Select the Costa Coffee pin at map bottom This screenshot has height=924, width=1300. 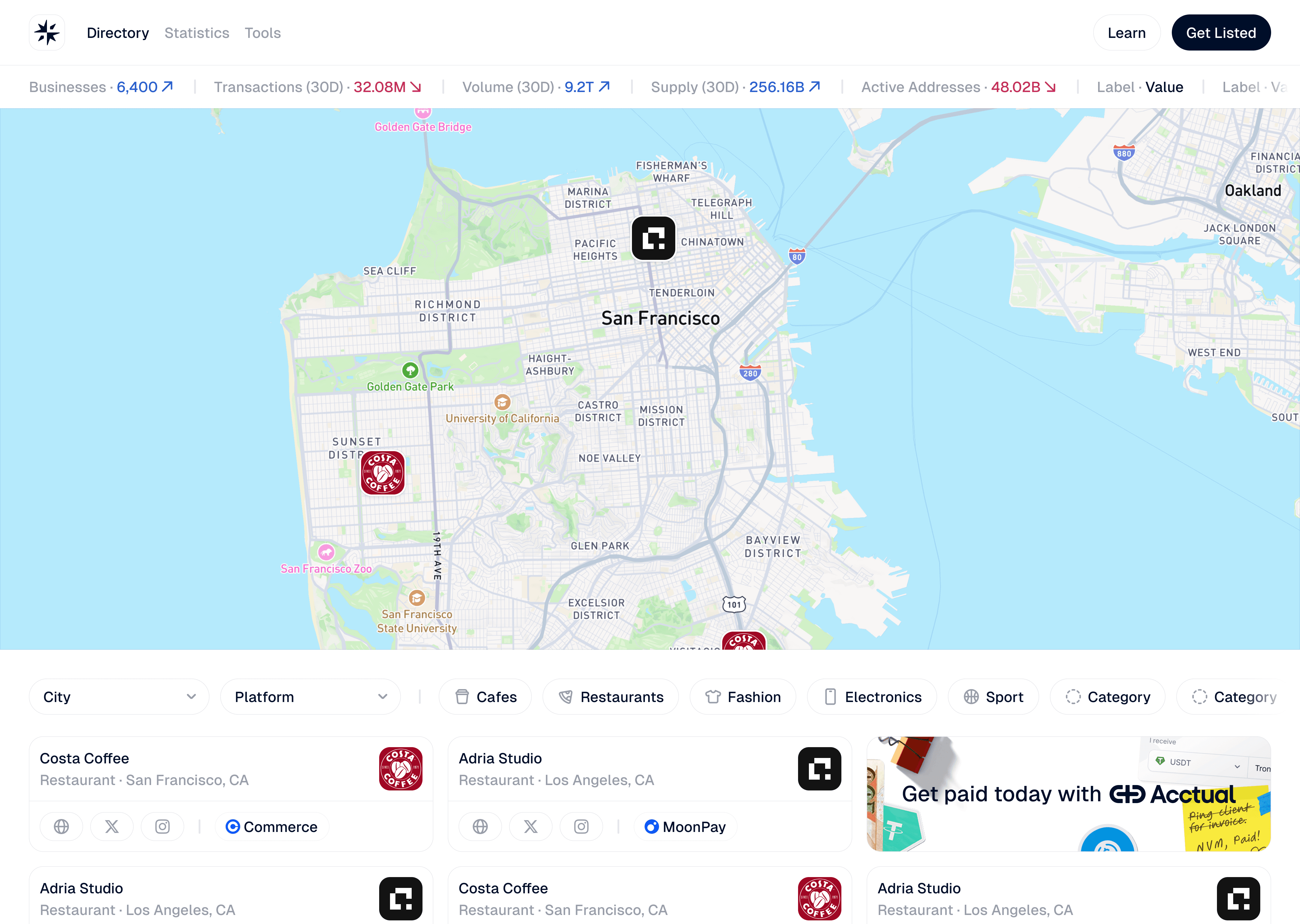(744, 641)
